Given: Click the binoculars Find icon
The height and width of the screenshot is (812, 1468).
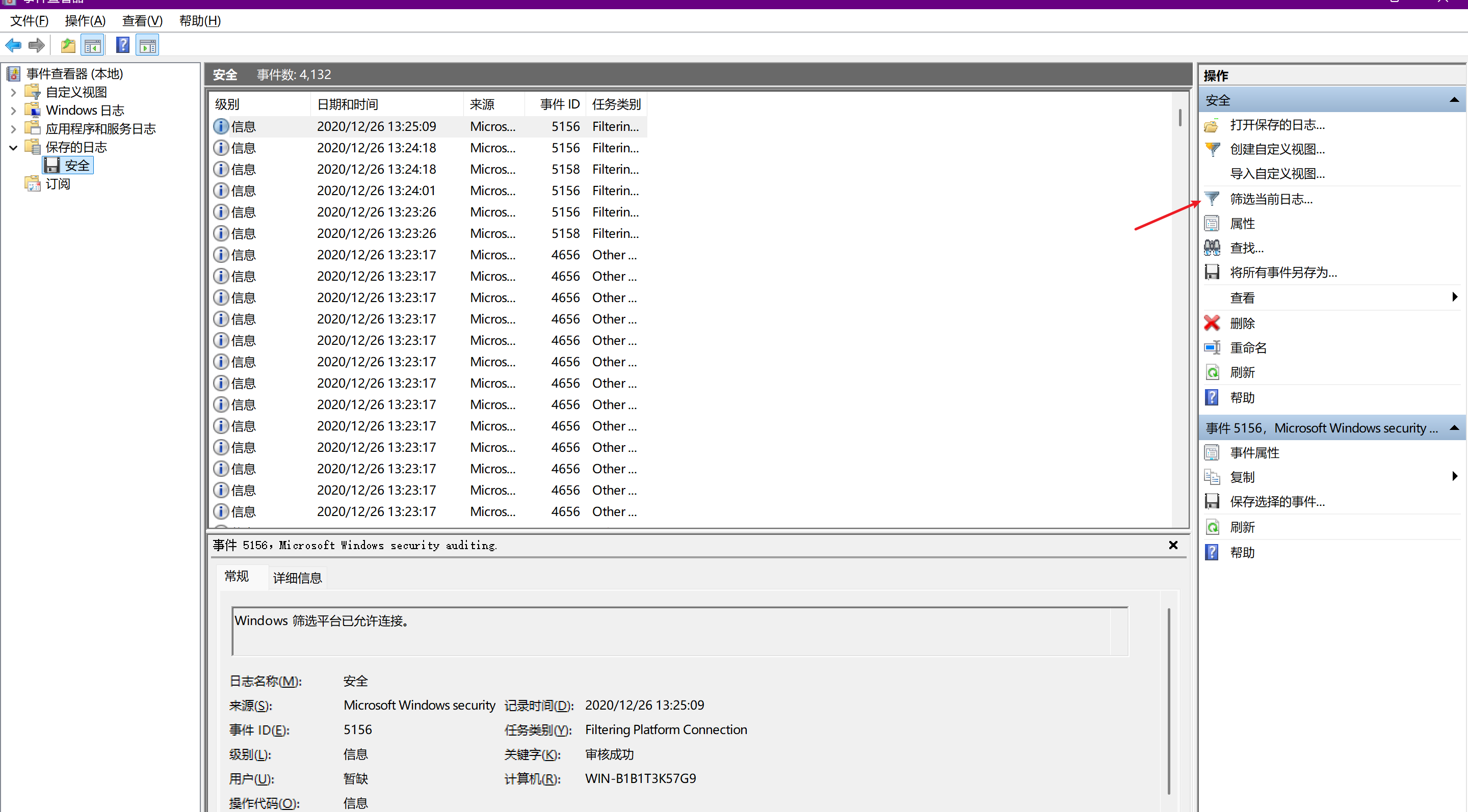Looking at the screenshot, I should pyautogui.click(x=1212, y=248).
